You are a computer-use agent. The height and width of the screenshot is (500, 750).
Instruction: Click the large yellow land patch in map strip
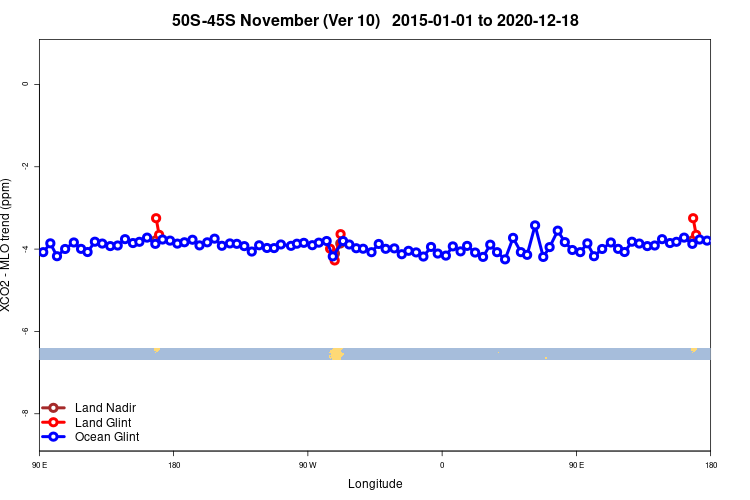[x=336, y=354]
